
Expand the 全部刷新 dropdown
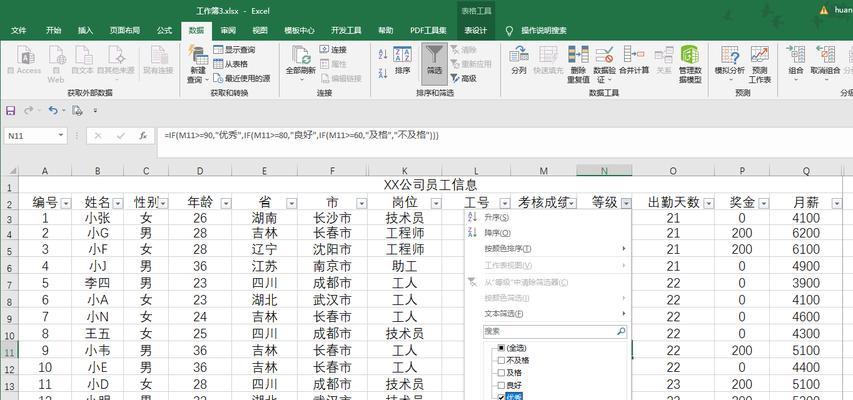(301, 79)
